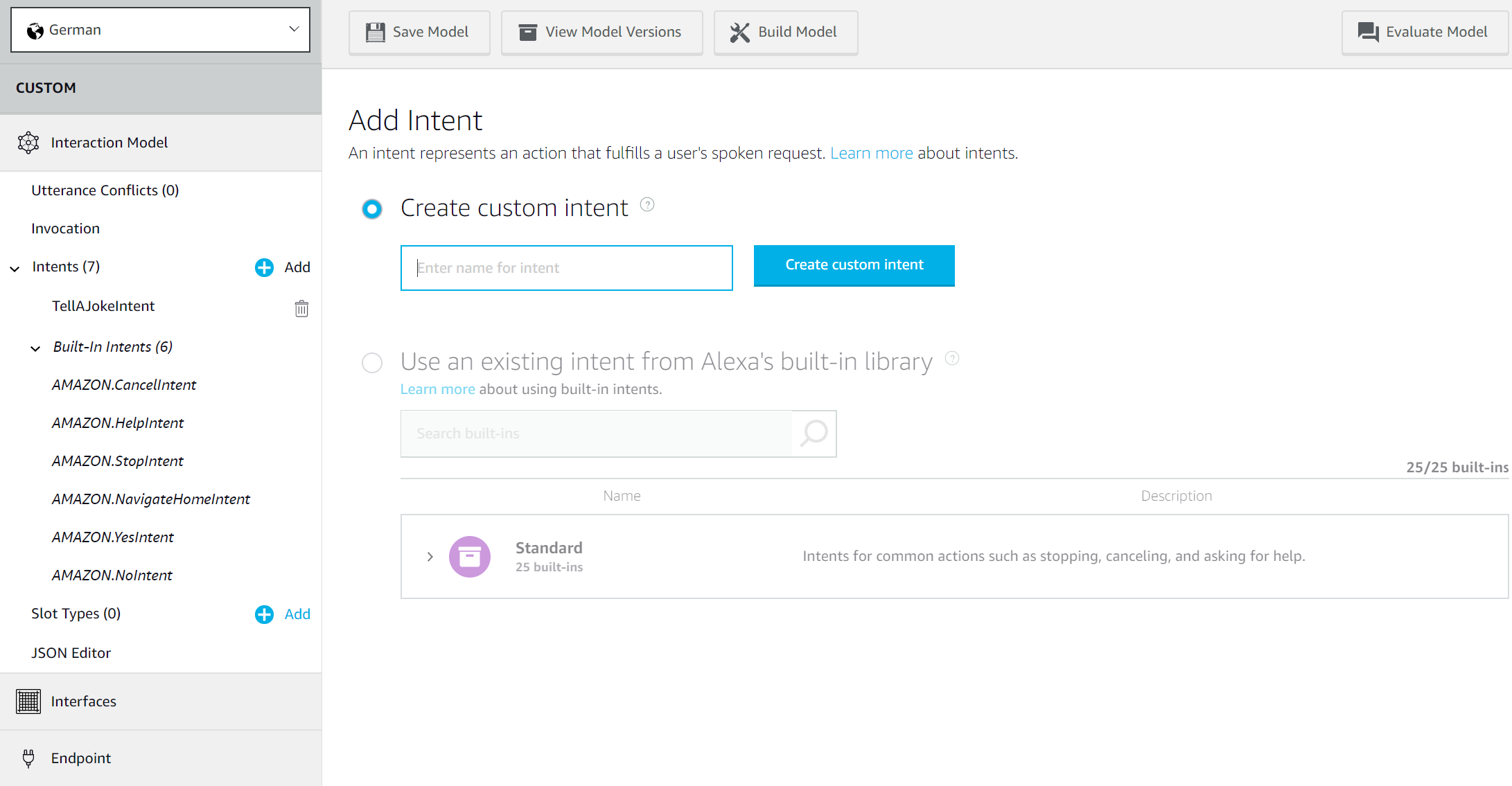Click the Endpoint plug icon
This screenshot has height=786, width=1512.
click(27, 757)
